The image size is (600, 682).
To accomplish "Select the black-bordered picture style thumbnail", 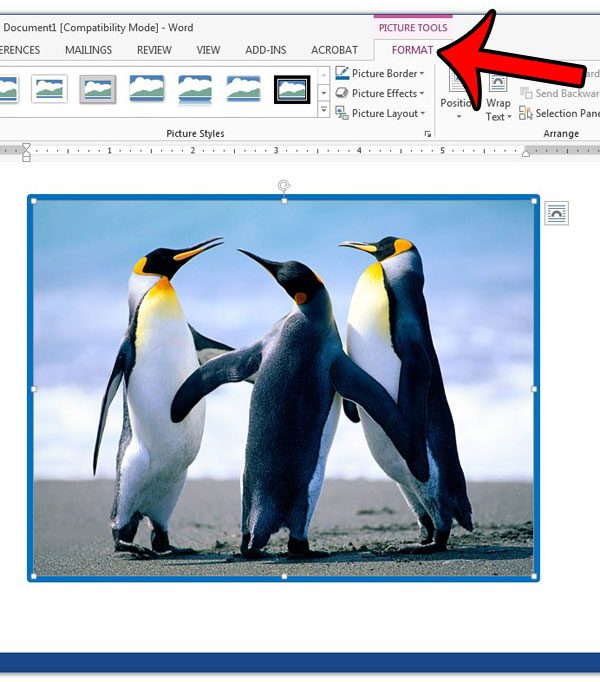I will [292, 89].
